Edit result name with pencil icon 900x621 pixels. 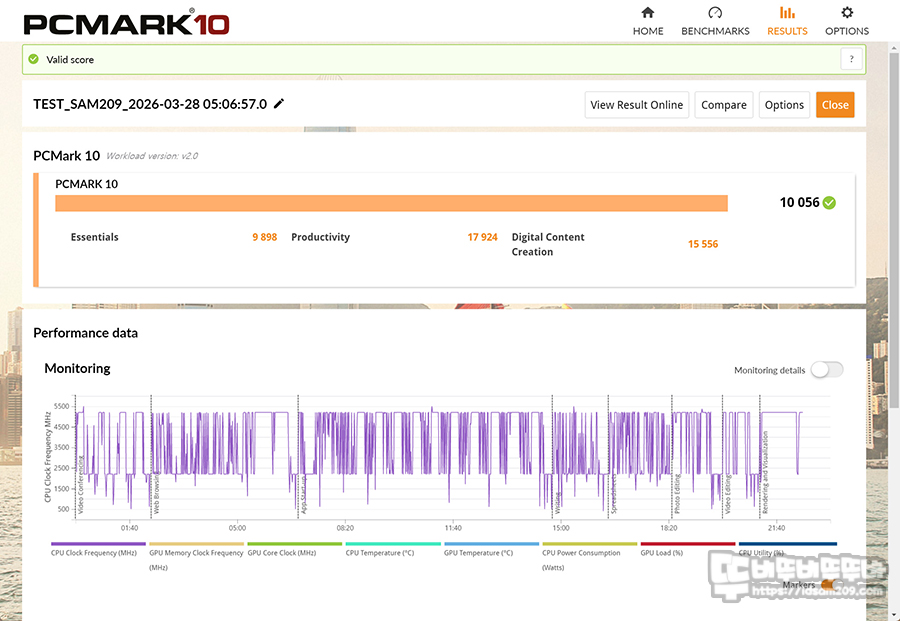[279, 104]
